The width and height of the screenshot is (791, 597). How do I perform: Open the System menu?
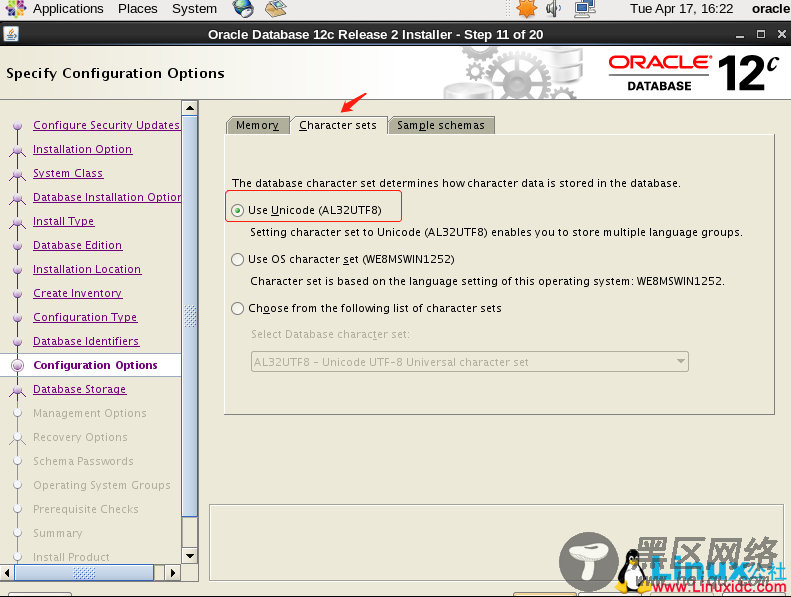pos(194,9)
